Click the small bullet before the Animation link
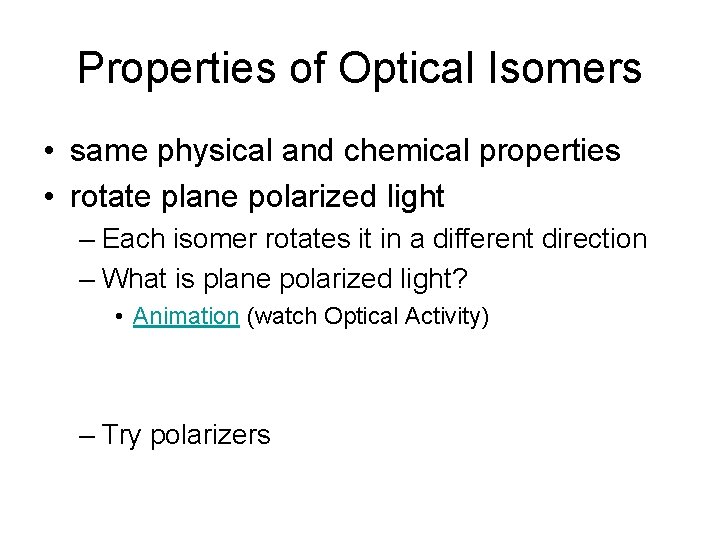Viewport: 720px width, 540px height. pyautogui.click(x=119, y=318)
